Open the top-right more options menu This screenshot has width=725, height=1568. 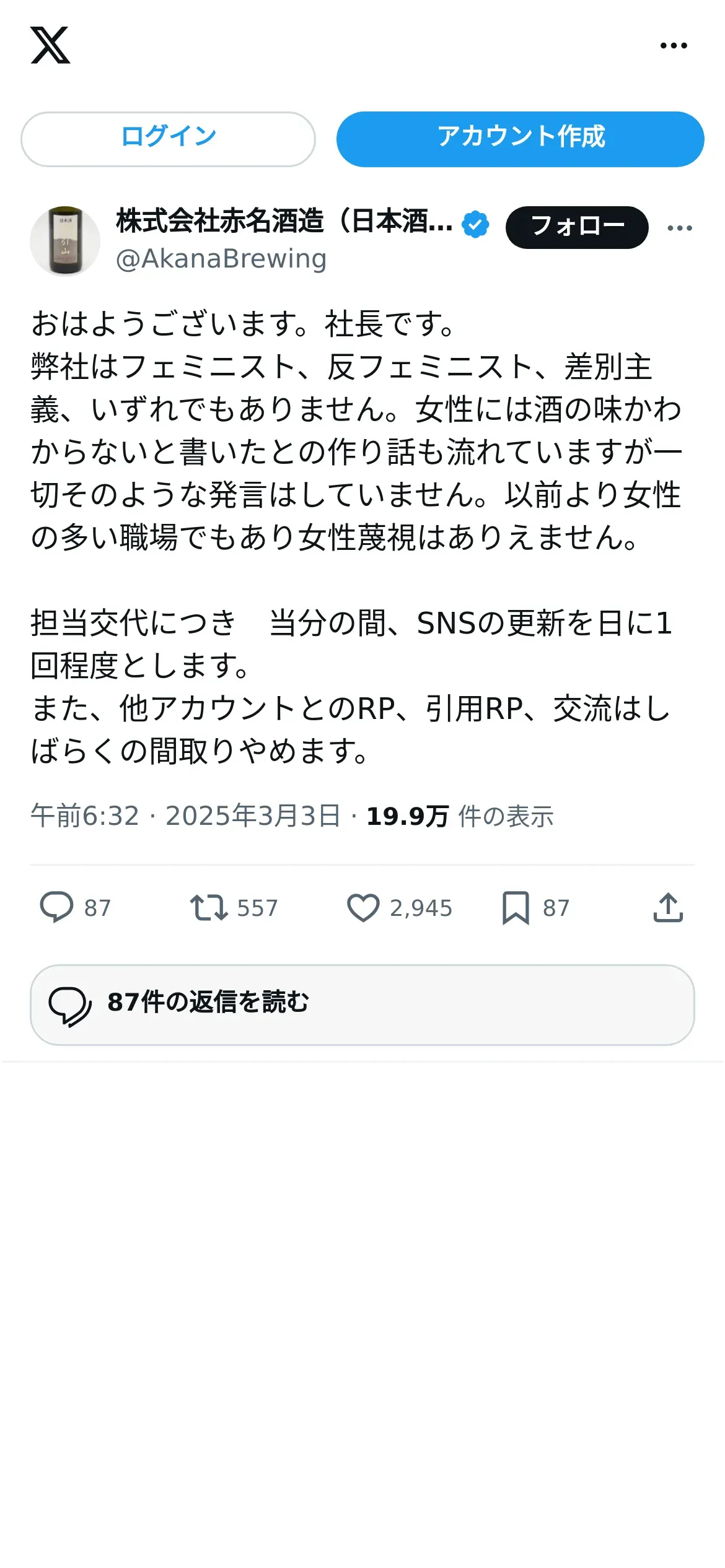tap(674, 45)
